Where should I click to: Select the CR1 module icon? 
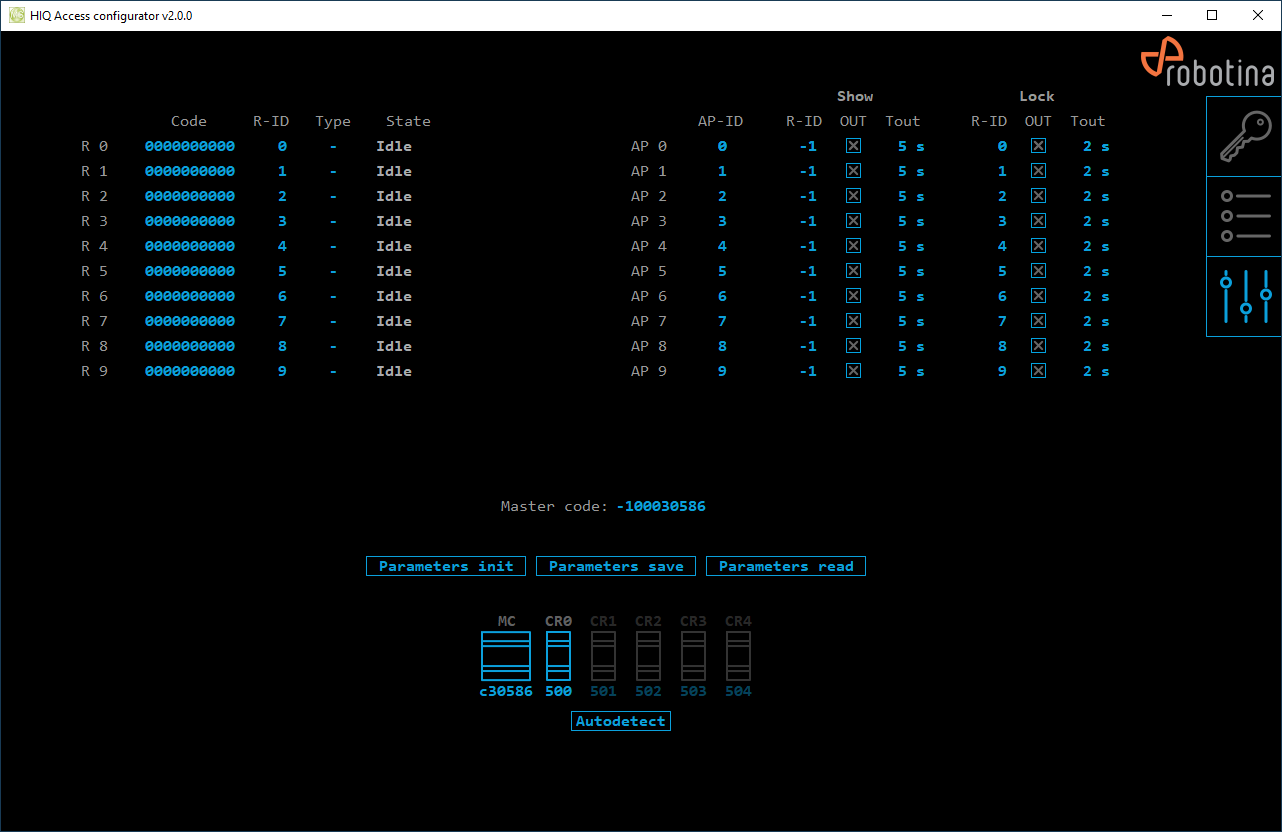click(603, 655)
